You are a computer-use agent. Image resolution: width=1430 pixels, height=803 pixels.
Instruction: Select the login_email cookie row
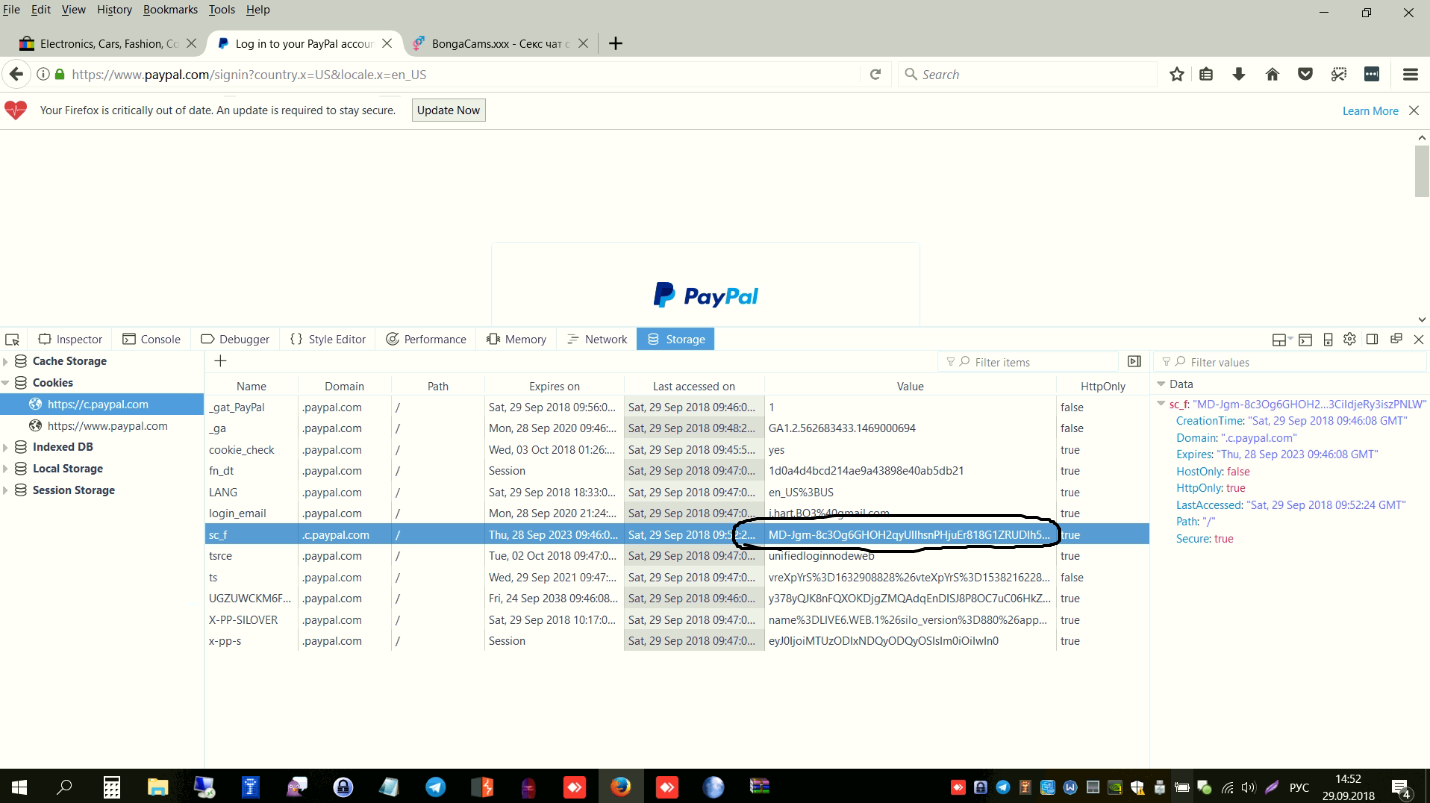677,513
